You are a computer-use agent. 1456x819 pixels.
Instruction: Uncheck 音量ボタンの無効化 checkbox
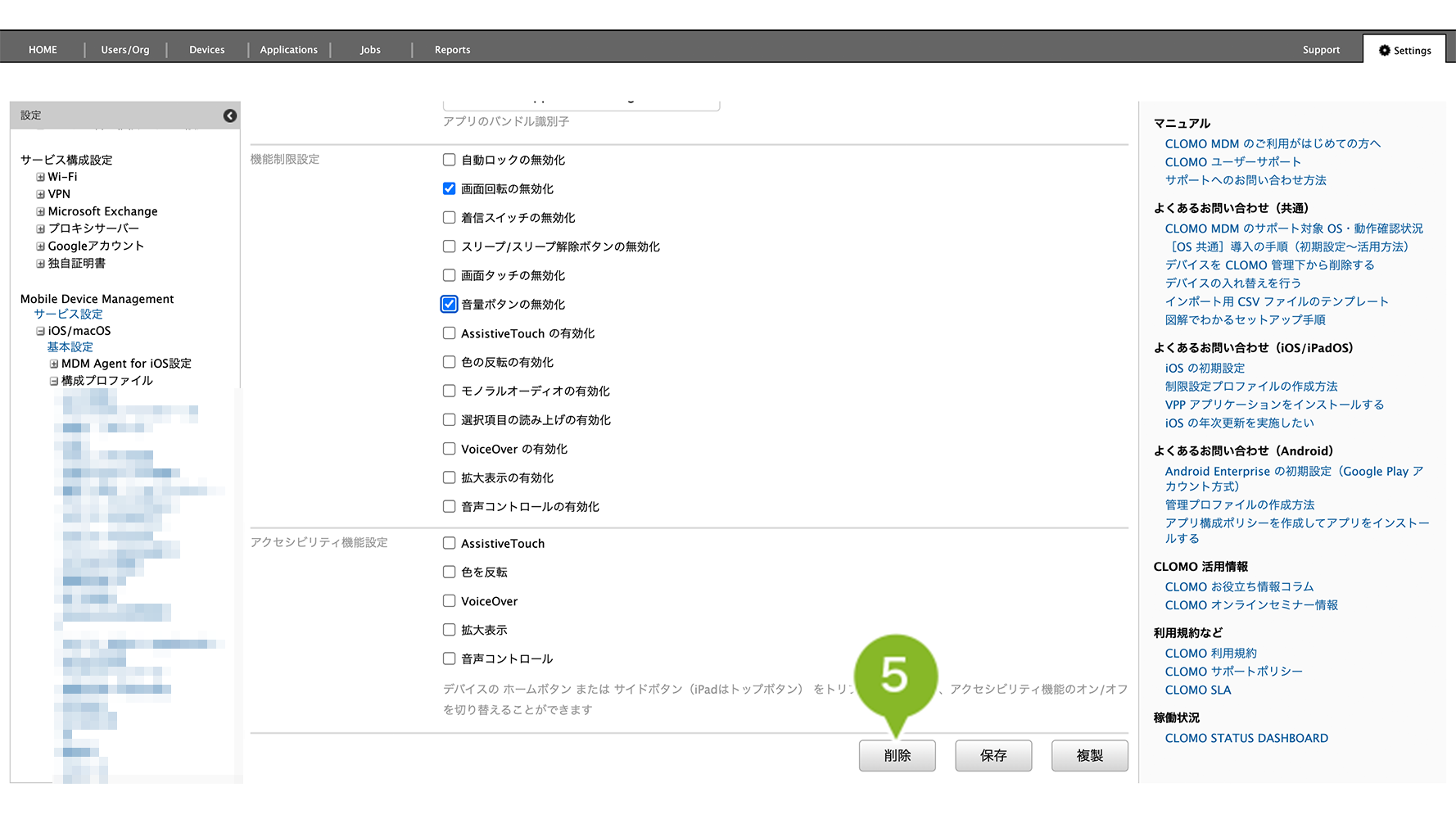pyautogui.click(x=449, y=305)
